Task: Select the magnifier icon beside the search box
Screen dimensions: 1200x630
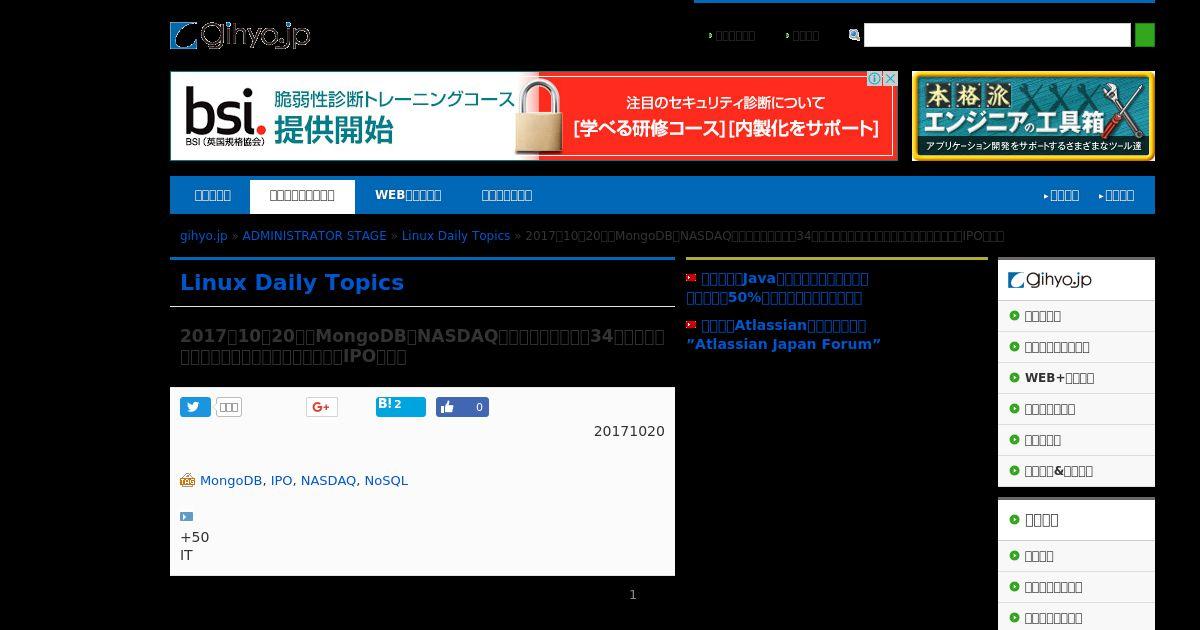Action: tap(854, 35)
